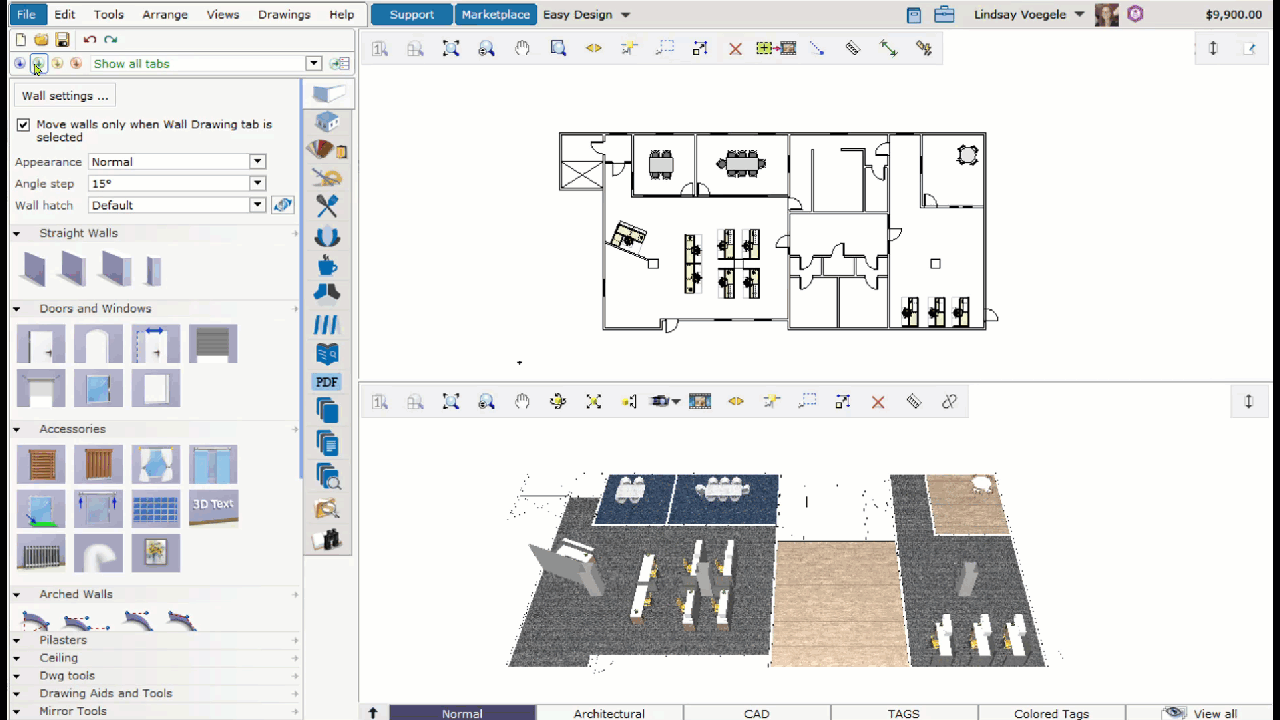Click up arrow beside Normal tab

(373, 713)
